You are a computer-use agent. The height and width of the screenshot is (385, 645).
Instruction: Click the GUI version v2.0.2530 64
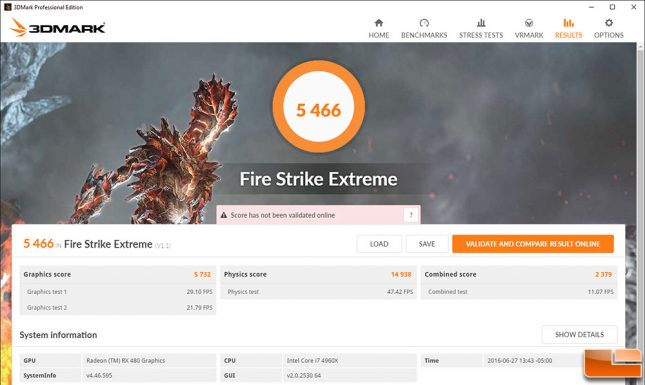tap(304, 375)
